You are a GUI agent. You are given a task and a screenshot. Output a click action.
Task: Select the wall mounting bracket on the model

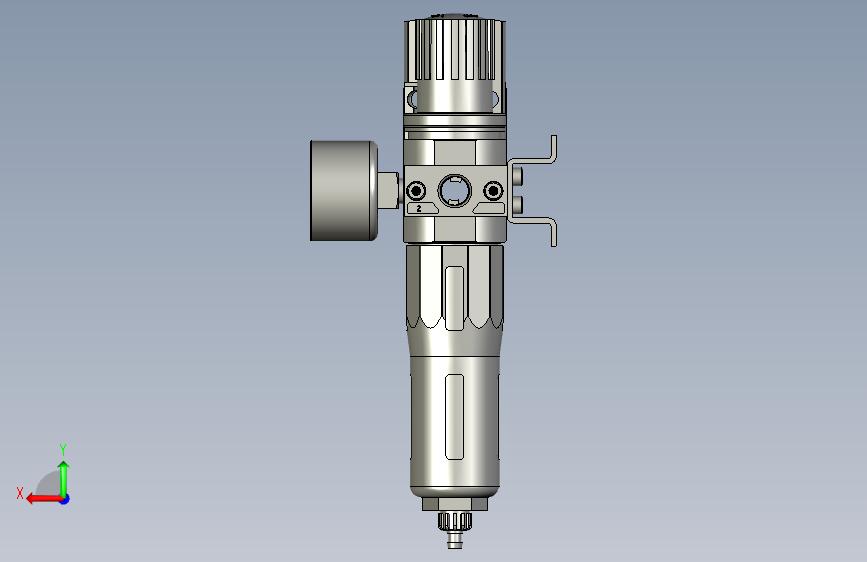pos(532,190)
